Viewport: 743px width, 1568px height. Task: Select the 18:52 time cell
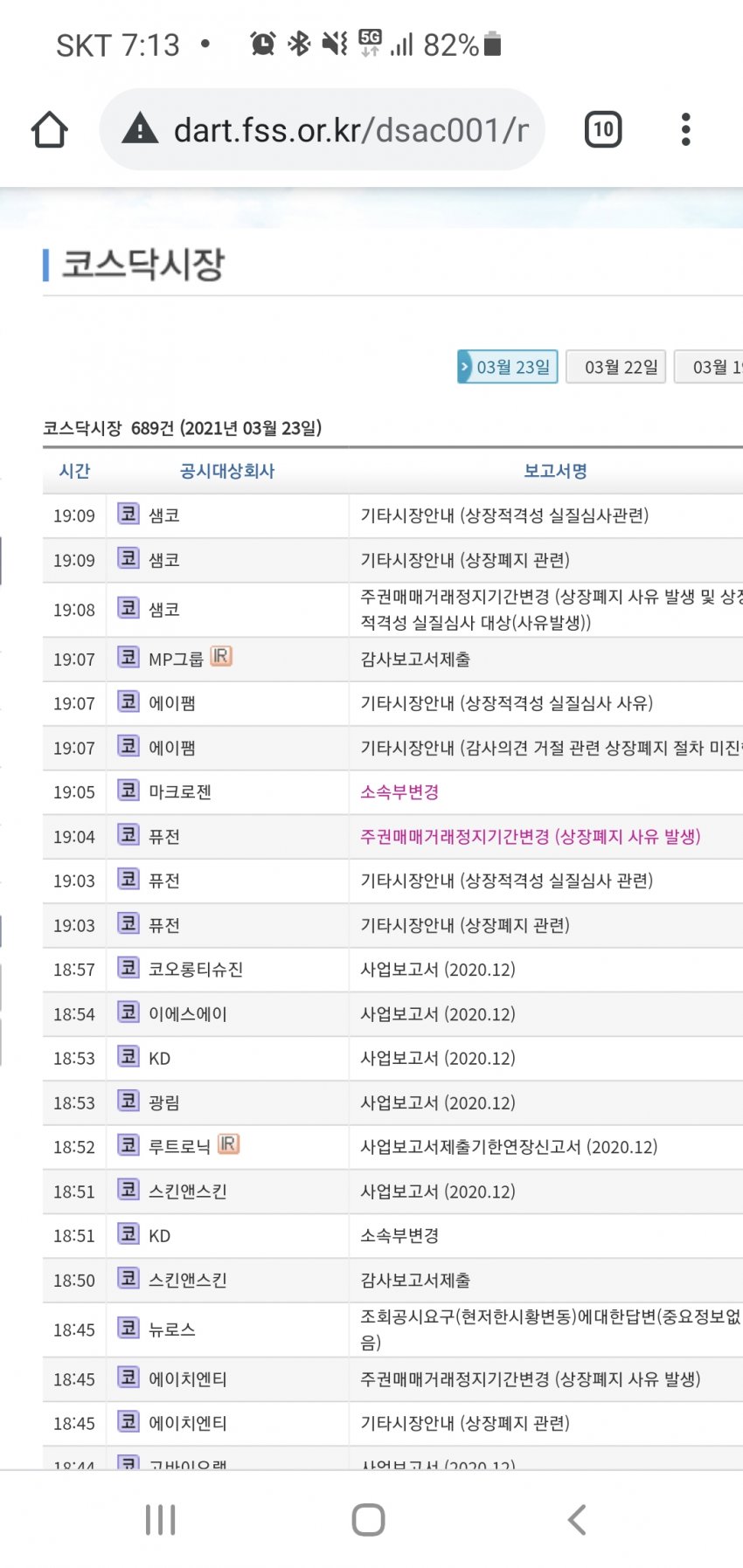[74, 1147]
